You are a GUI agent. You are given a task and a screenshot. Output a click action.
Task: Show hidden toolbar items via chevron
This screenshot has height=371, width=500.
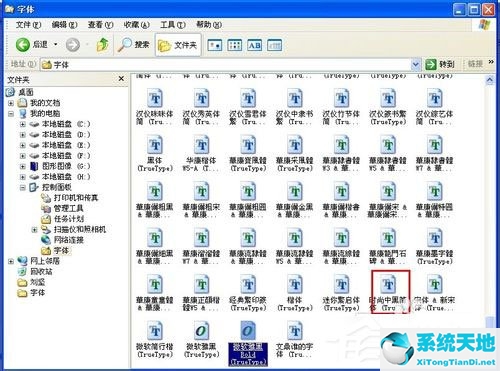click(491, 62)
